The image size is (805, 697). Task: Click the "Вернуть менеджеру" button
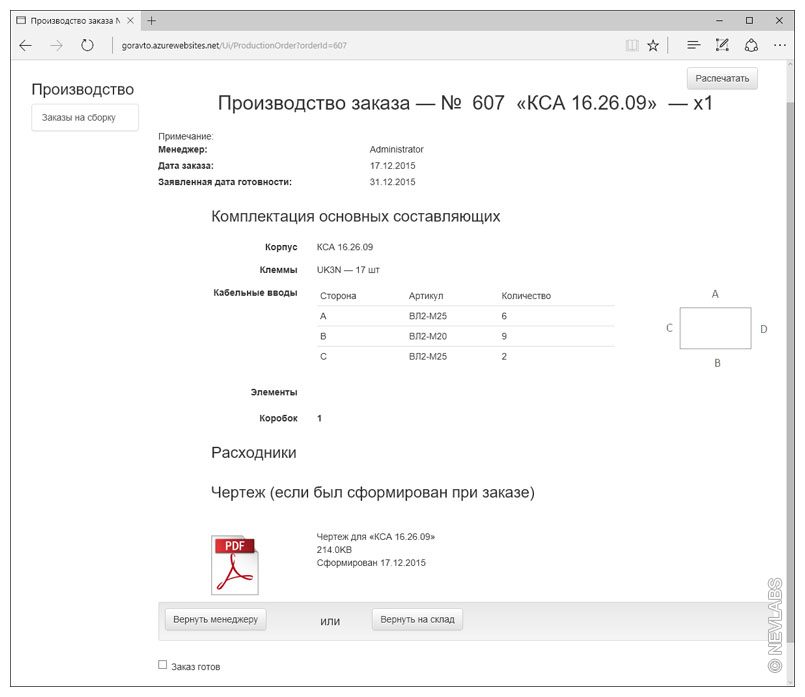[216, 620]
